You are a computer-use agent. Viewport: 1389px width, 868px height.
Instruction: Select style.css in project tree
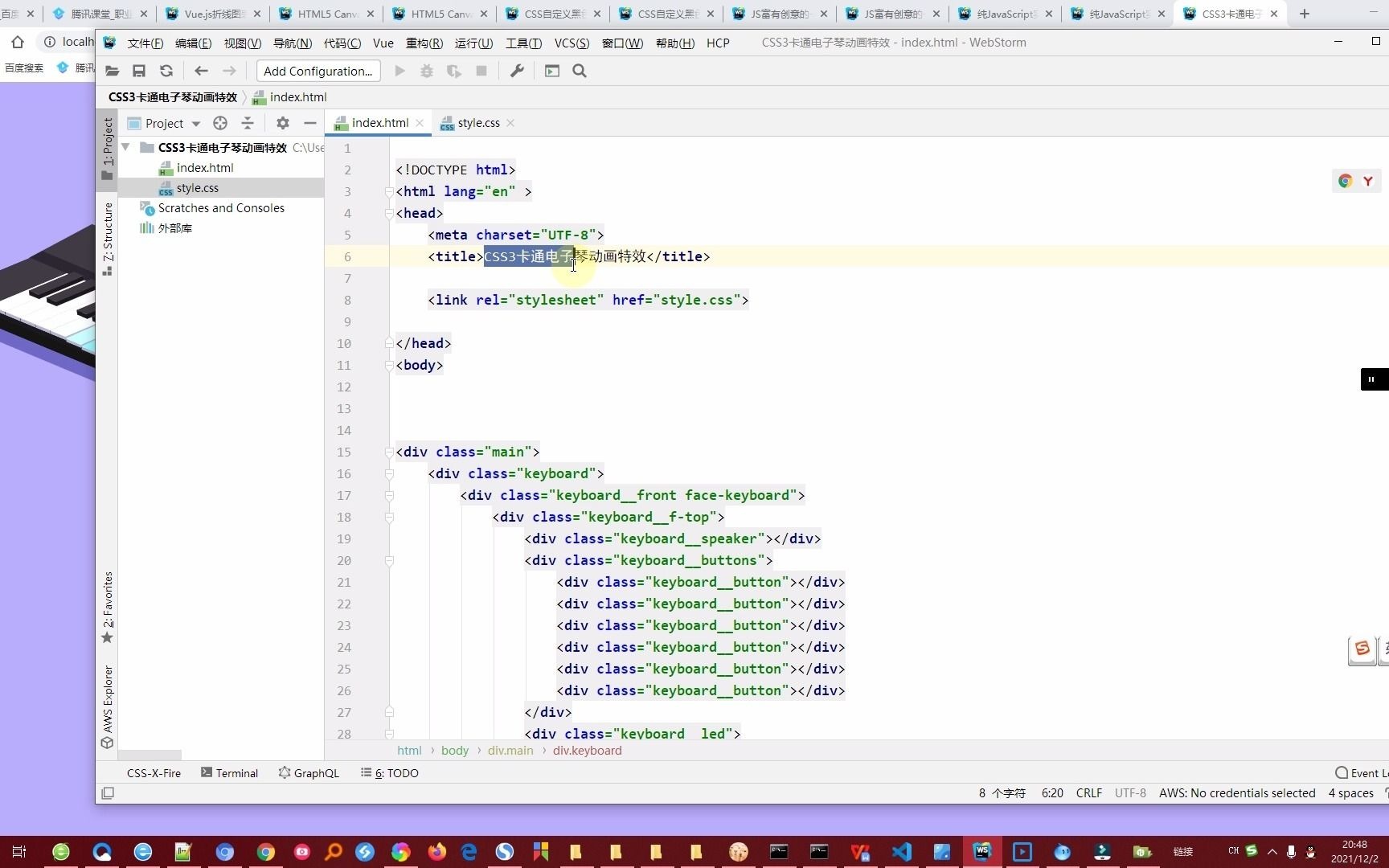[198, 188]
